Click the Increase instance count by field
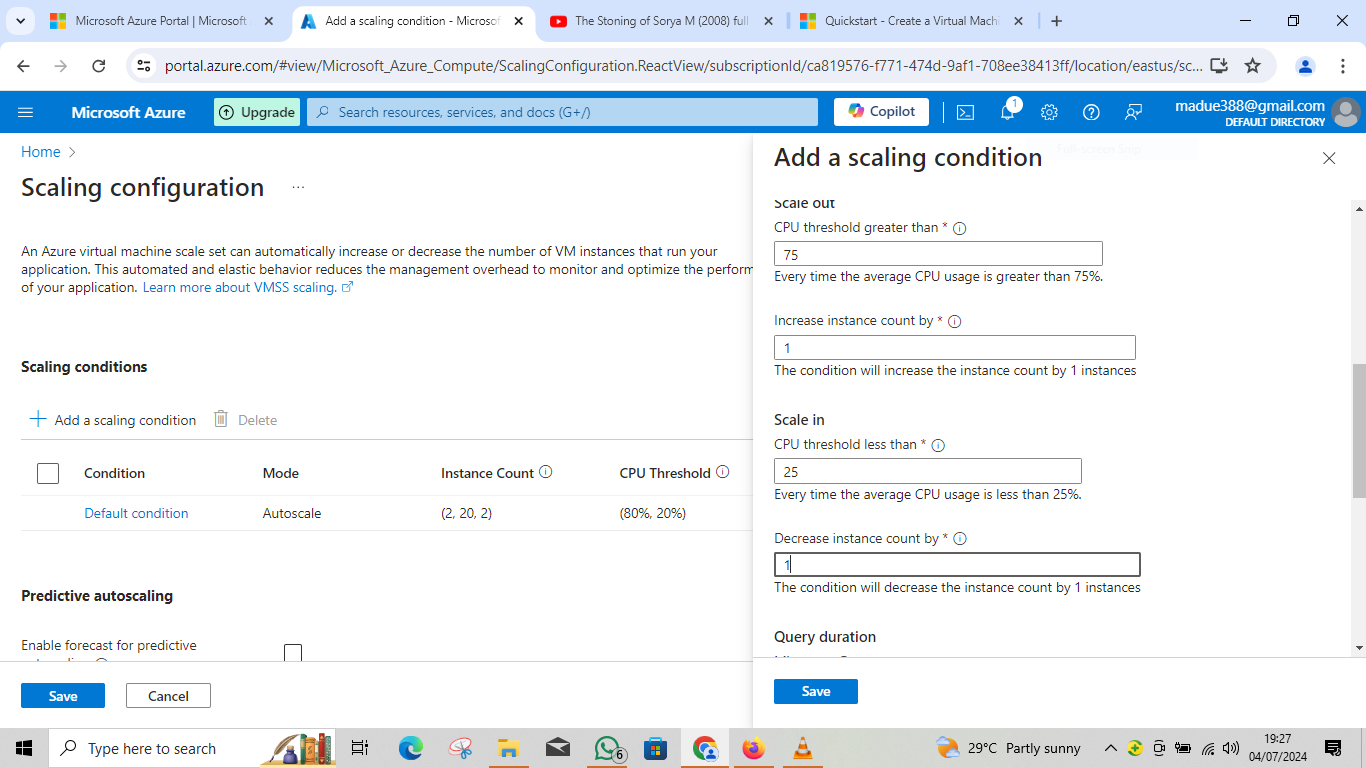Image resolution: width=1366 pixels, height=768 pixels. click(955, 347)
